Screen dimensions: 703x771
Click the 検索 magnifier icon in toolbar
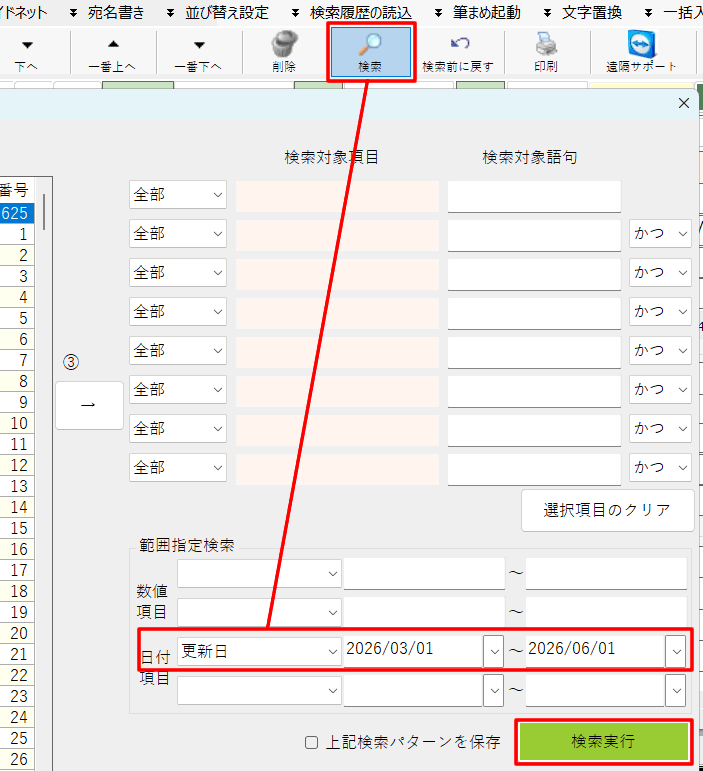370,45
